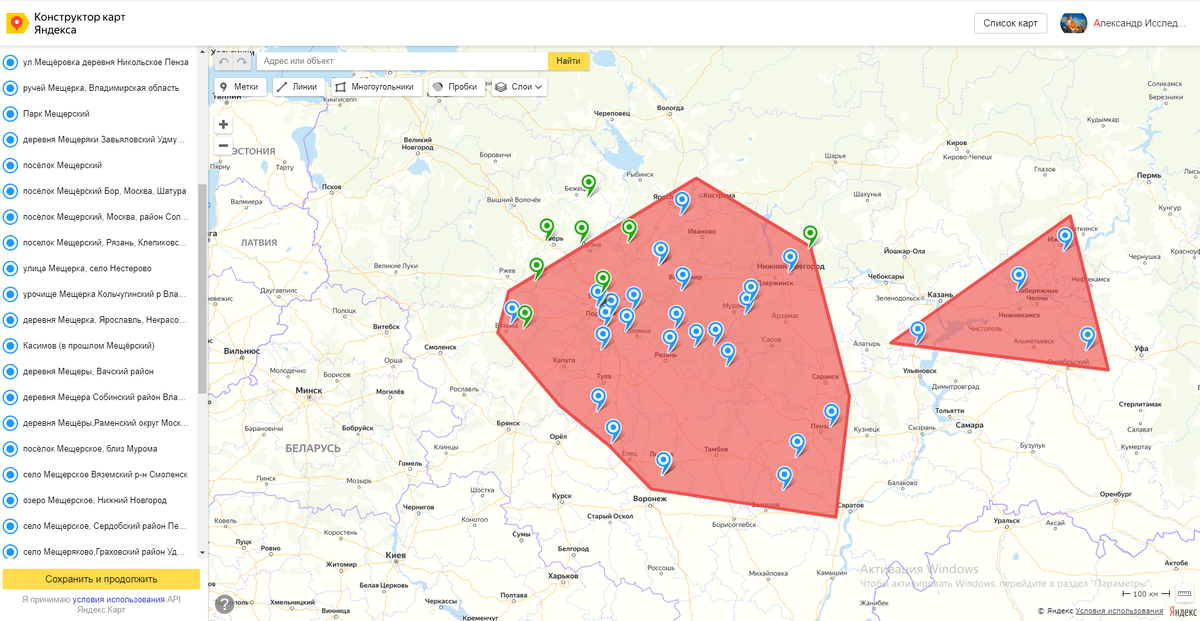The height and width of the screenshot is (621, 1200).
Task: Redo the last map edit
Action: click(243, 61)
